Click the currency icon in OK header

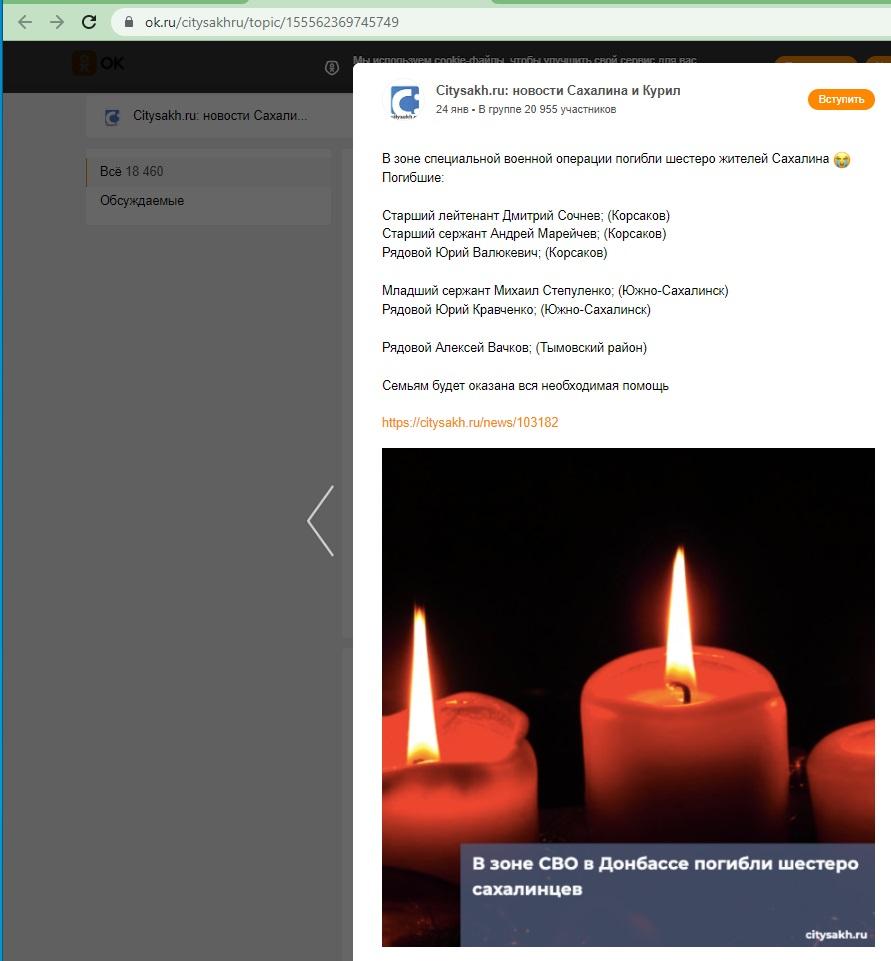tap(332, 67)
